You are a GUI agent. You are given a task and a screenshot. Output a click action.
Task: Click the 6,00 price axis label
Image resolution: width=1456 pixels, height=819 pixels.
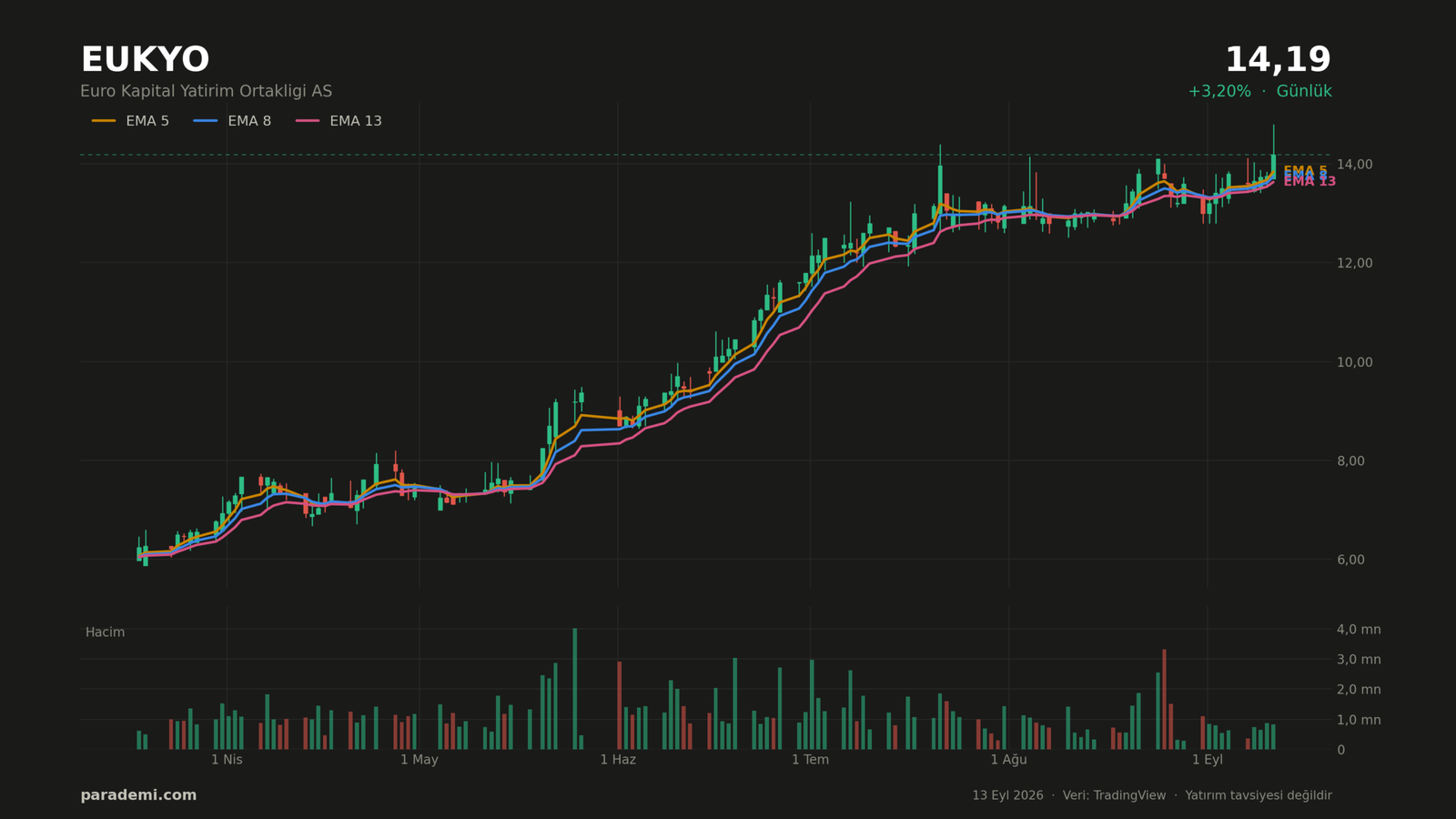(x=1350, y=560)
